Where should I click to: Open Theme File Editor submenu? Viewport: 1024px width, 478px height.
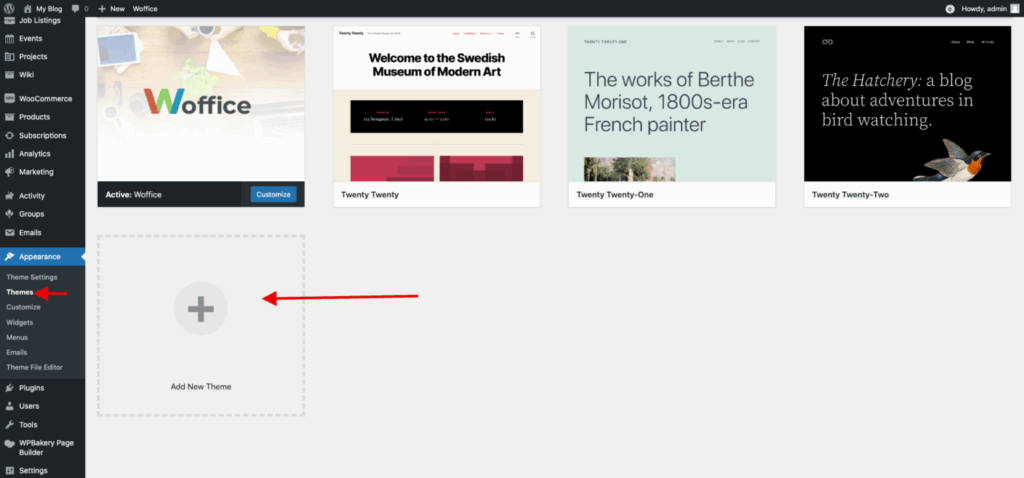click(x=35, y=367)
